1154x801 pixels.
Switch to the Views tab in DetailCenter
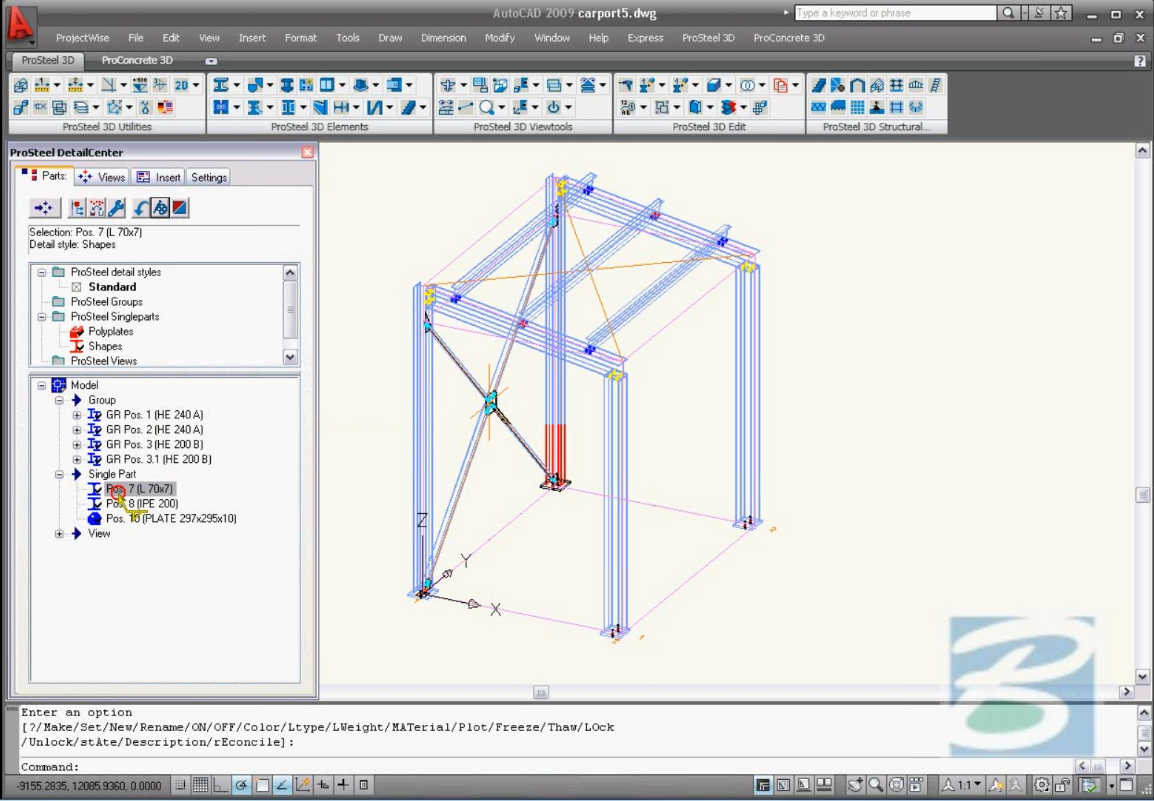pyautogui.click(x=103, y=177)
